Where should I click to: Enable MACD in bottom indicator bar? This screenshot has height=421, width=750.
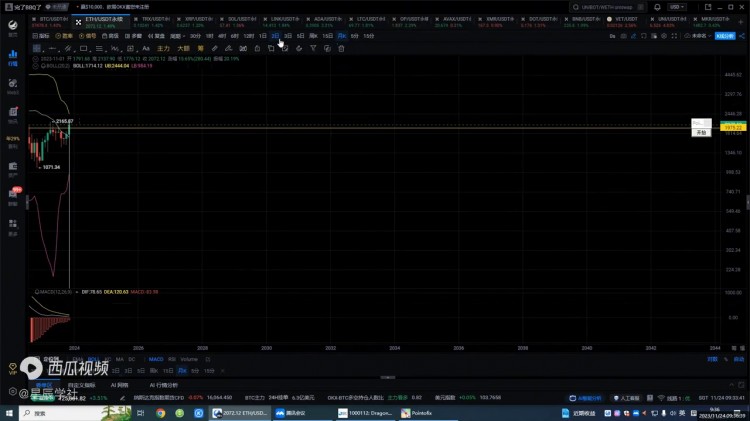156,359
